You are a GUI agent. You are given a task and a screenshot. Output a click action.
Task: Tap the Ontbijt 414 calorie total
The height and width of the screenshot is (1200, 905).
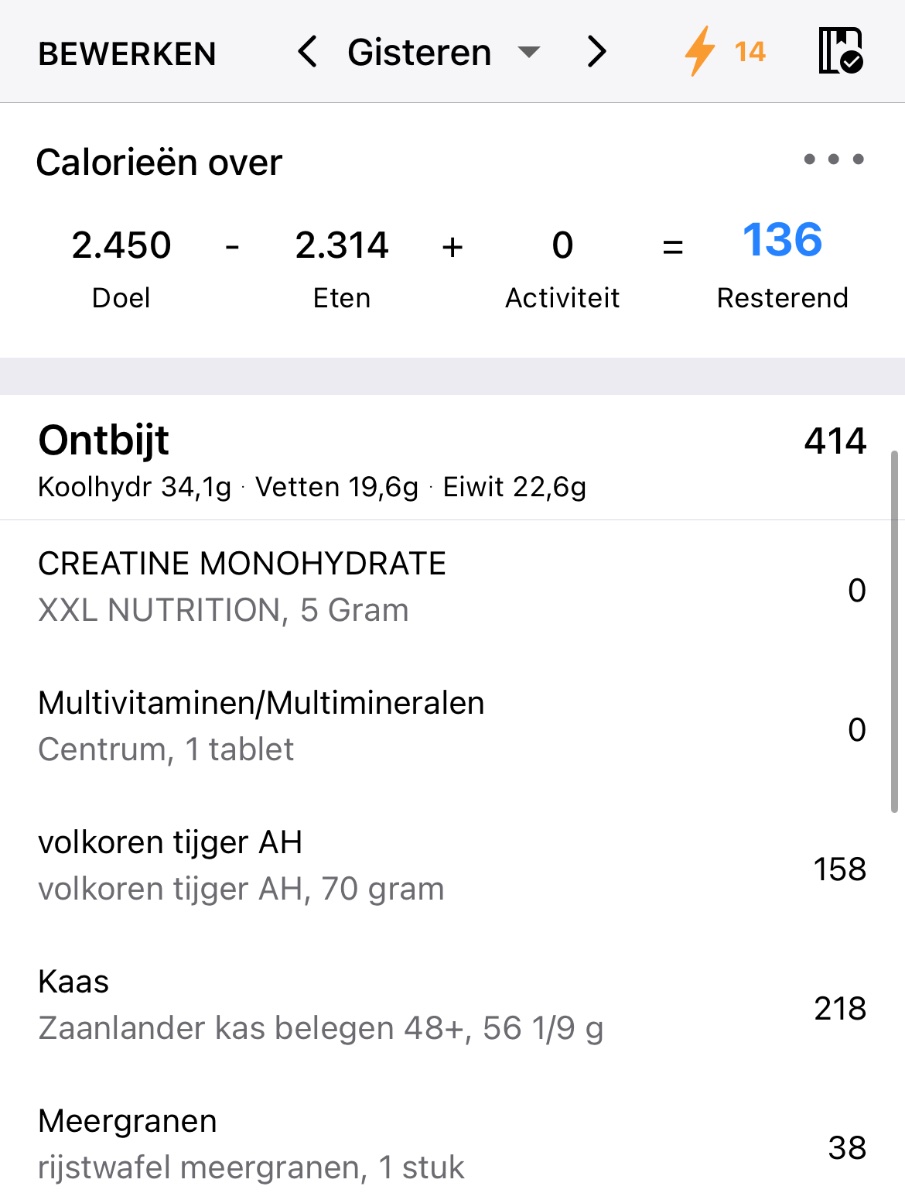[x=834, y=441]
